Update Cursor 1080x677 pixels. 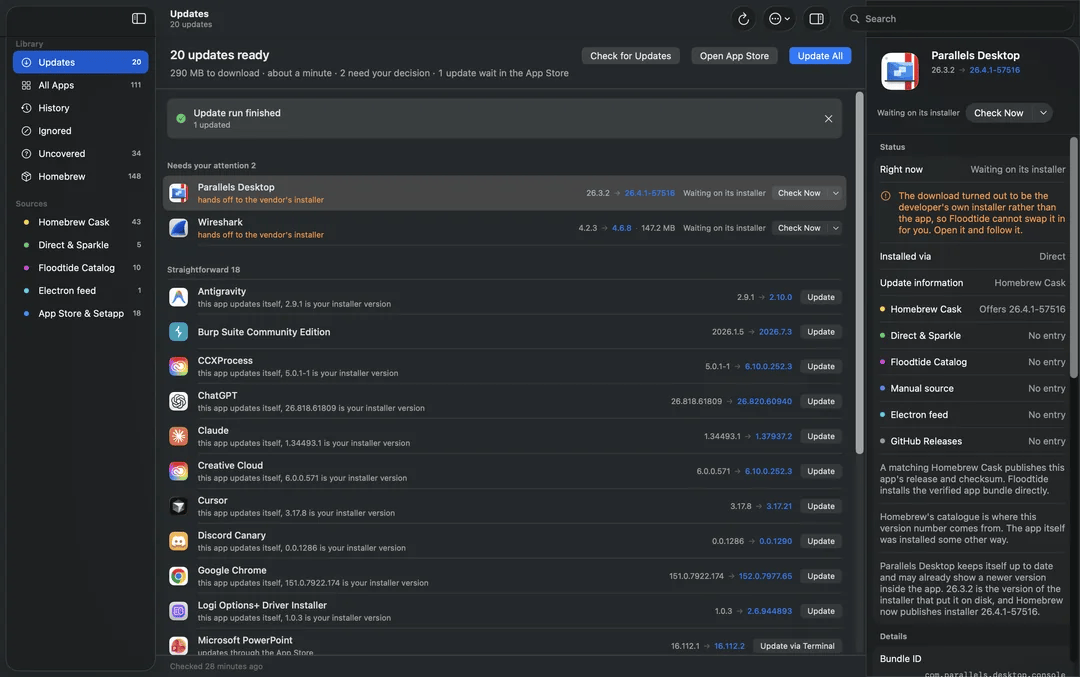(x=821, y=506)
